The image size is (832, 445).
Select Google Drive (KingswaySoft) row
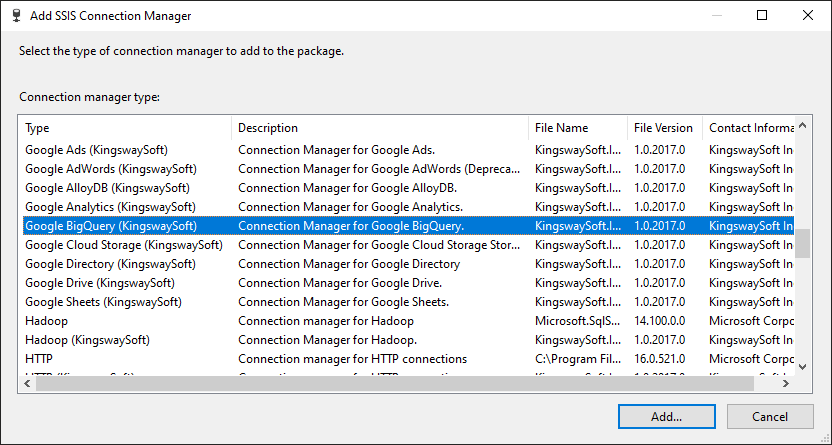tap(407, 283)
